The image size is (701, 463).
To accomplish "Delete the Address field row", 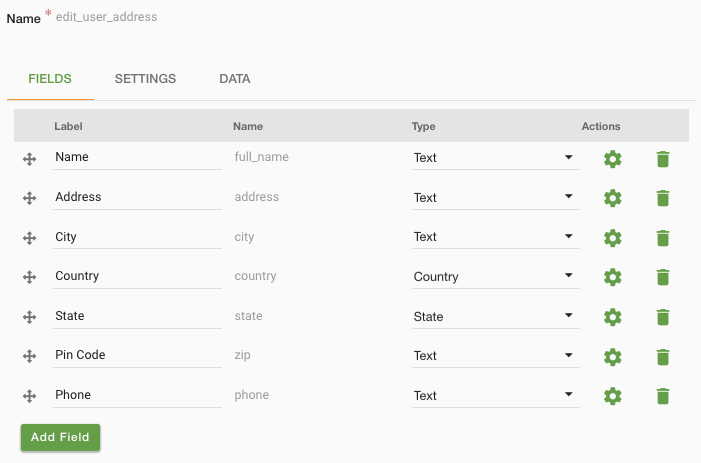I will click(663, 198).
